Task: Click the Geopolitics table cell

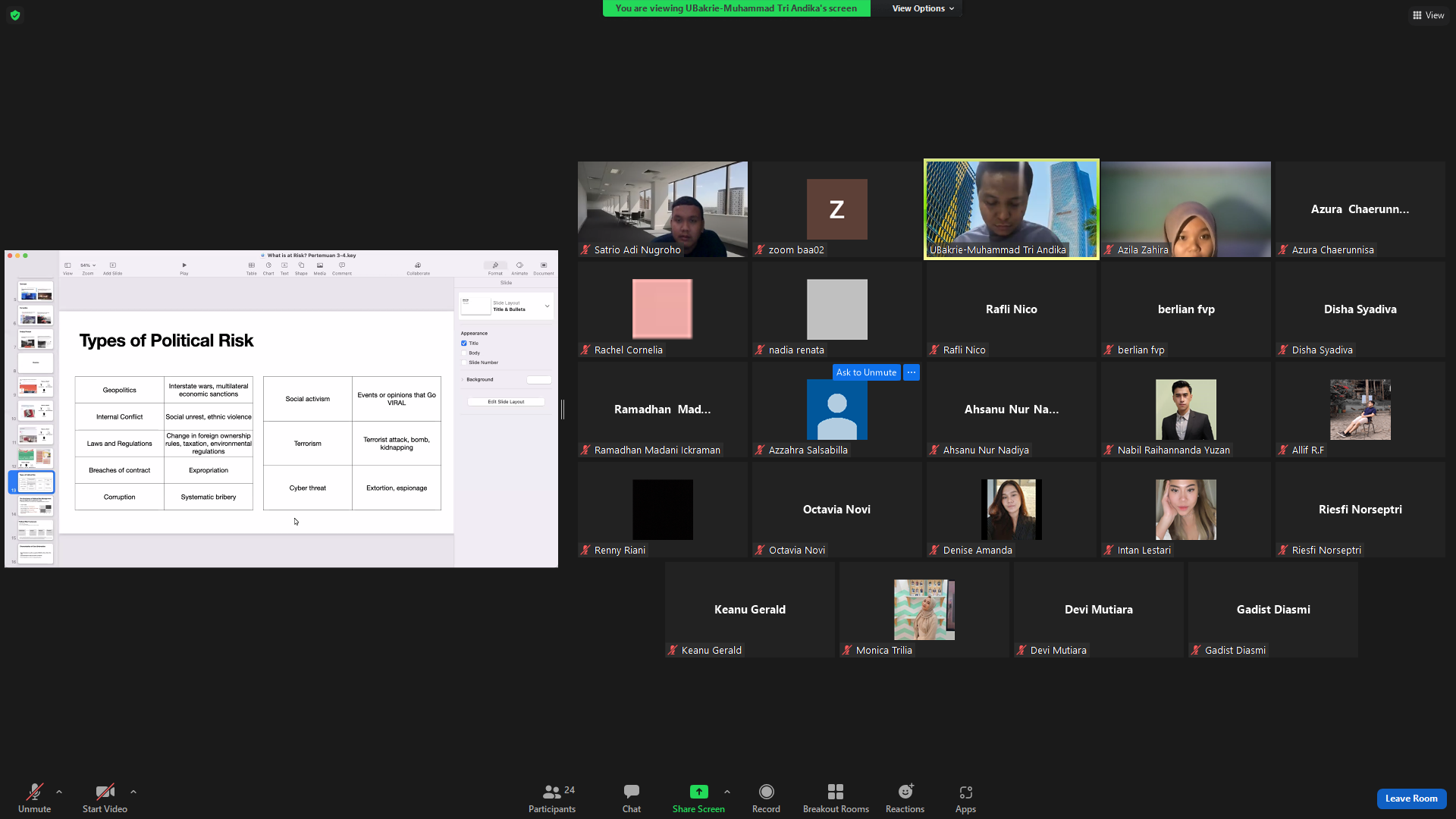Action: point(120,391)
